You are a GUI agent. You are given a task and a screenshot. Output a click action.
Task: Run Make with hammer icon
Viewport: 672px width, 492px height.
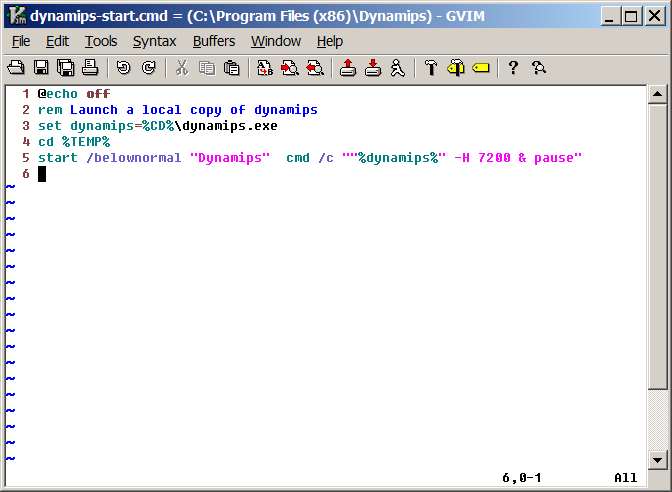tap(431, 68)
